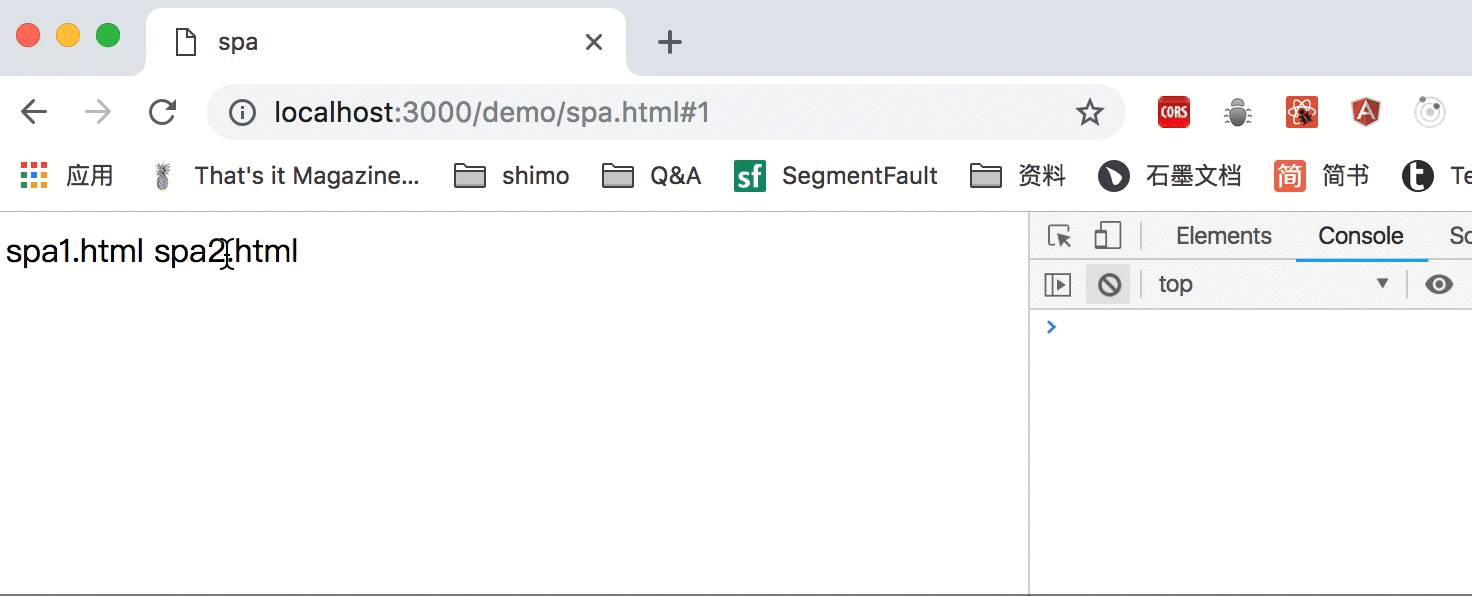
Task: Open the CORS extension icon
Action: click(1173, 112)
